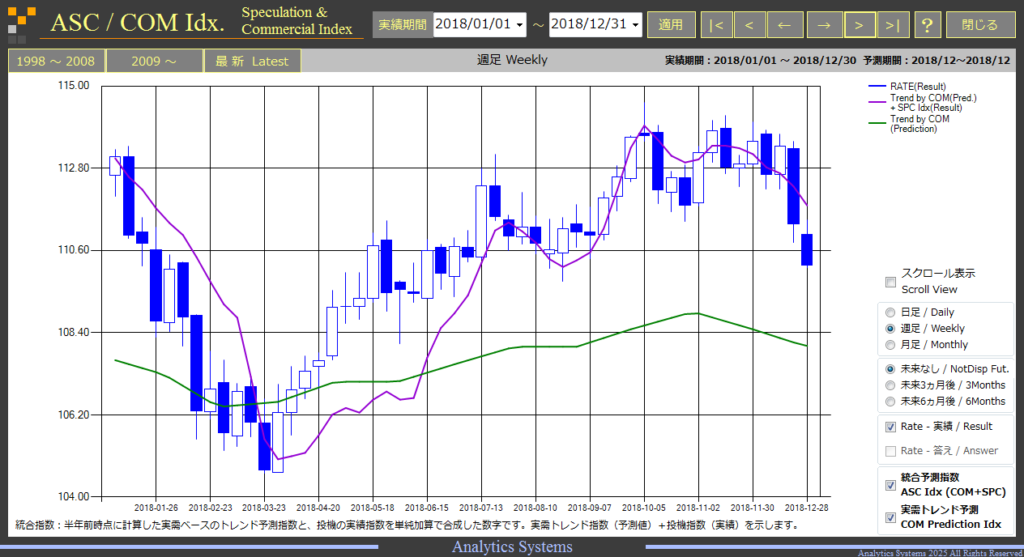The image size is (1024, 557).
Task: Click the 閉じる close button
Action: click(980, 25)
